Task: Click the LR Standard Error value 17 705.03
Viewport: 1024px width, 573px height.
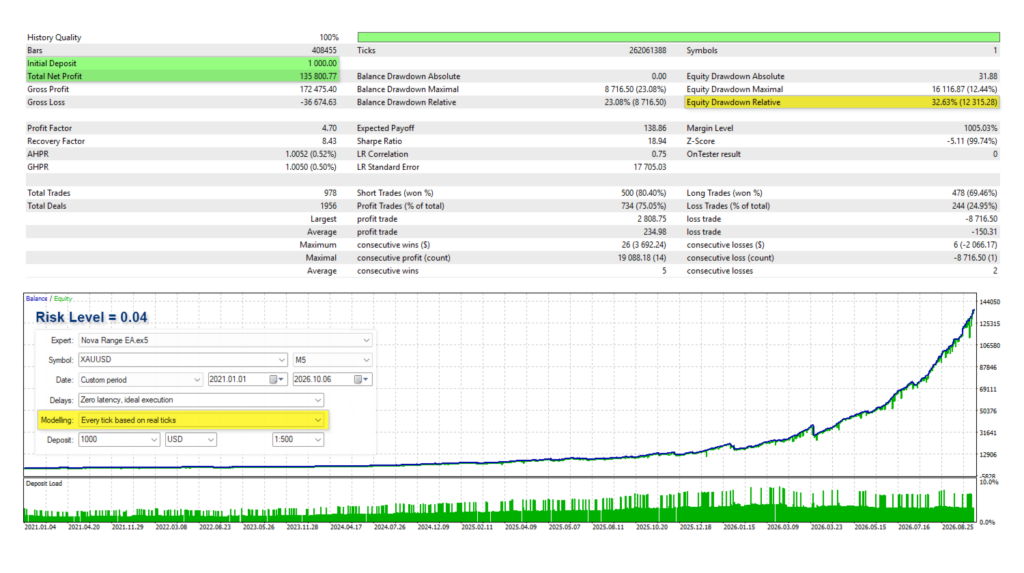Action: pos(650,167)
